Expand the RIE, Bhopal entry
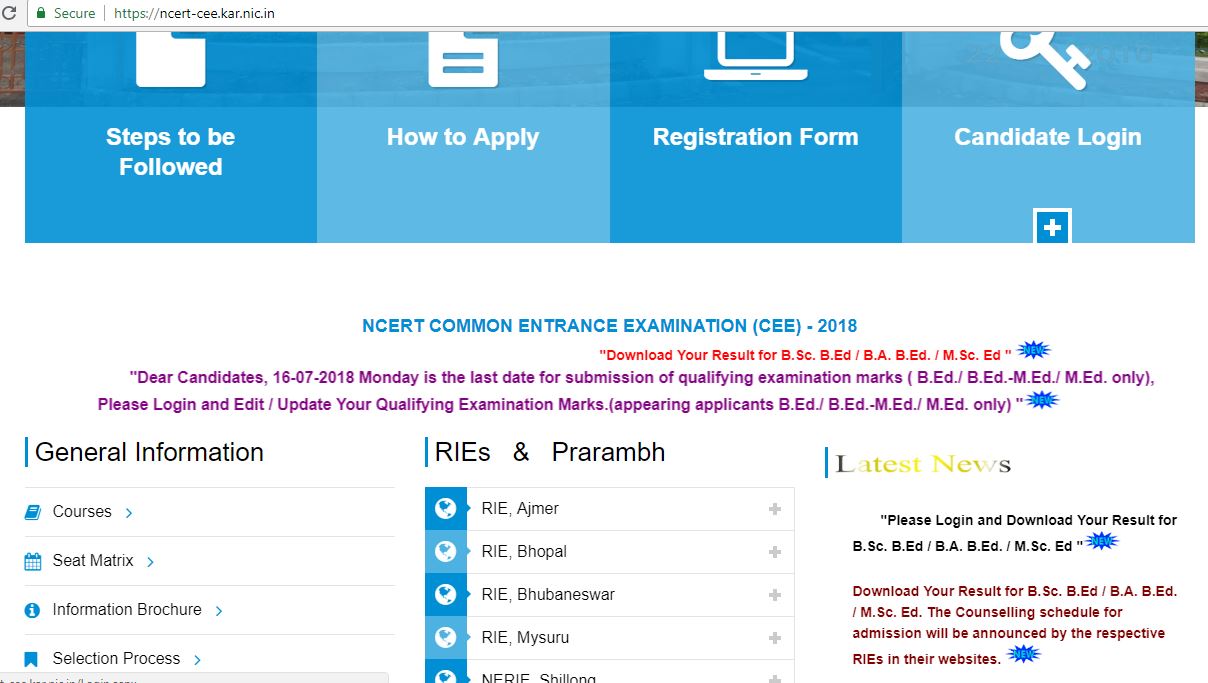Screen dimensions: 1208x683 (775, 552)
